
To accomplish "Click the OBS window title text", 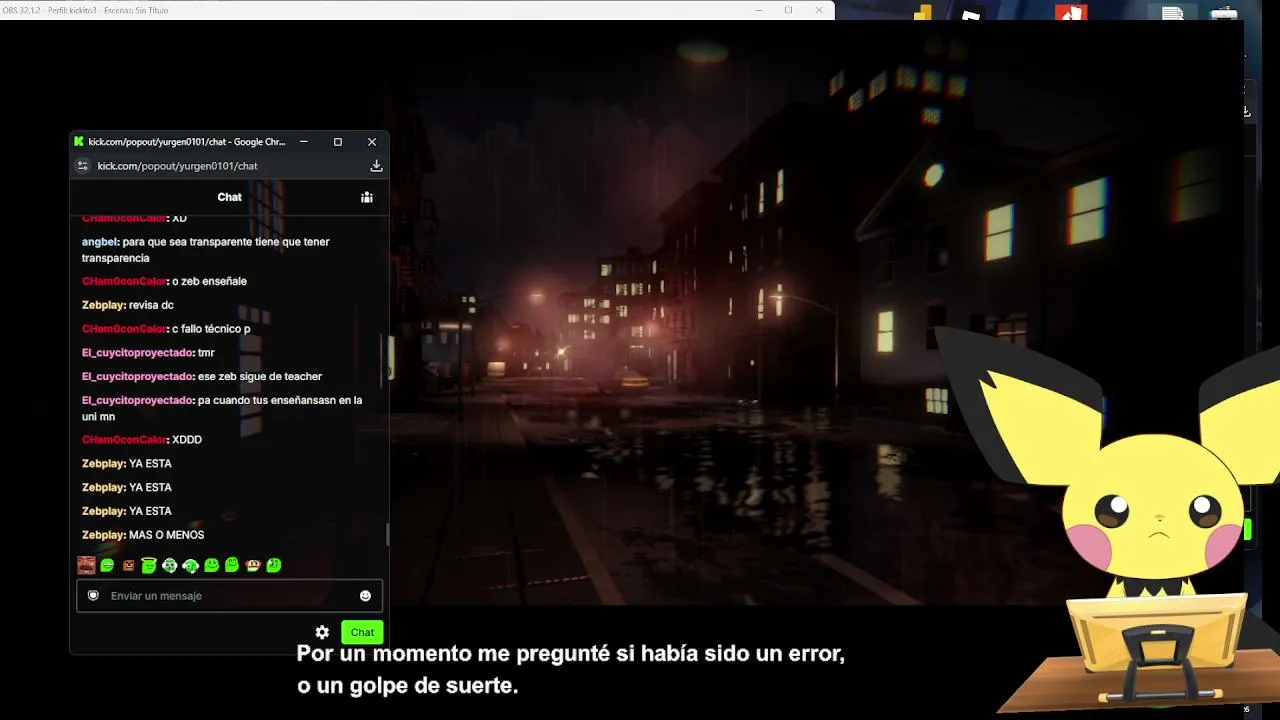I will (85, 10).
